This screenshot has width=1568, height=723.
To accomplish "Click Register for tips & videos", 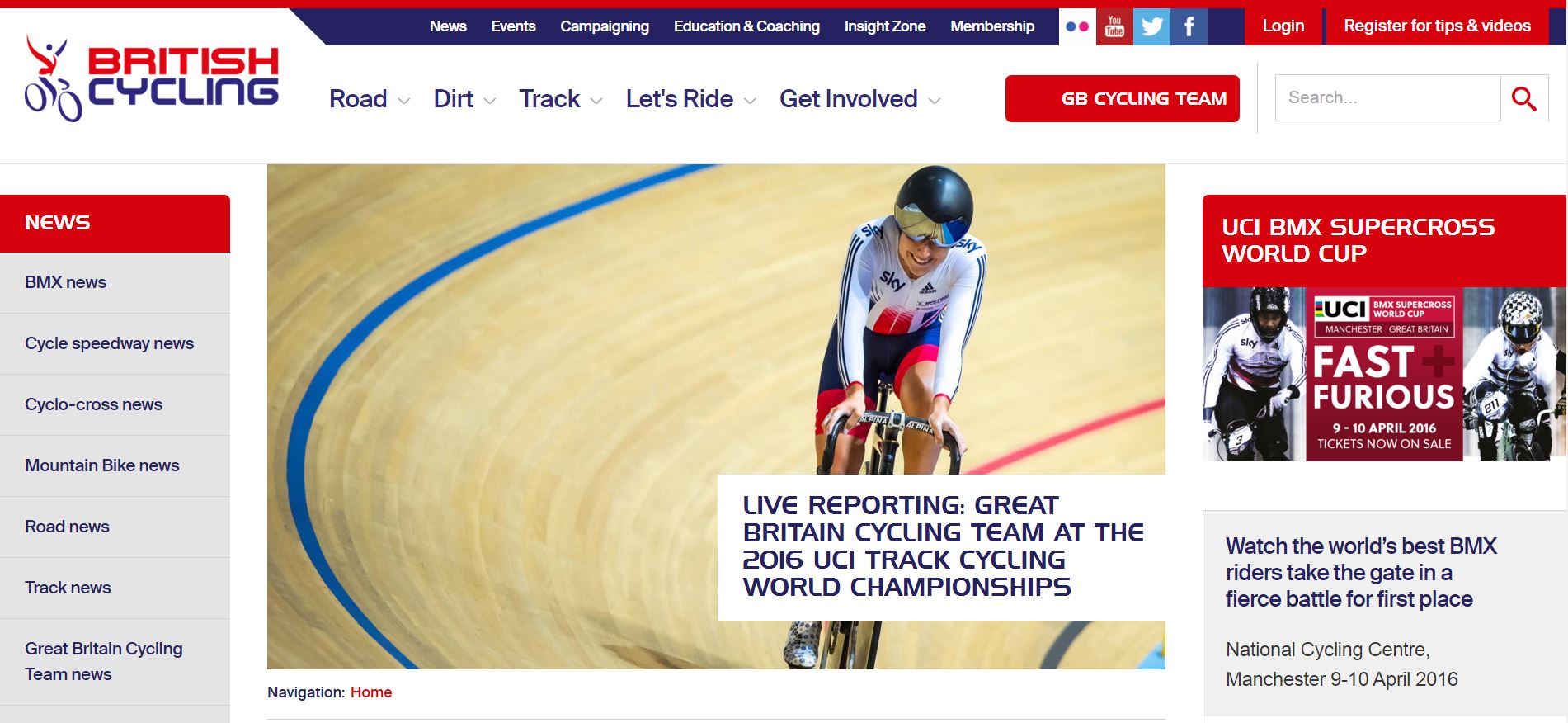I will [x=1437, y=26].
